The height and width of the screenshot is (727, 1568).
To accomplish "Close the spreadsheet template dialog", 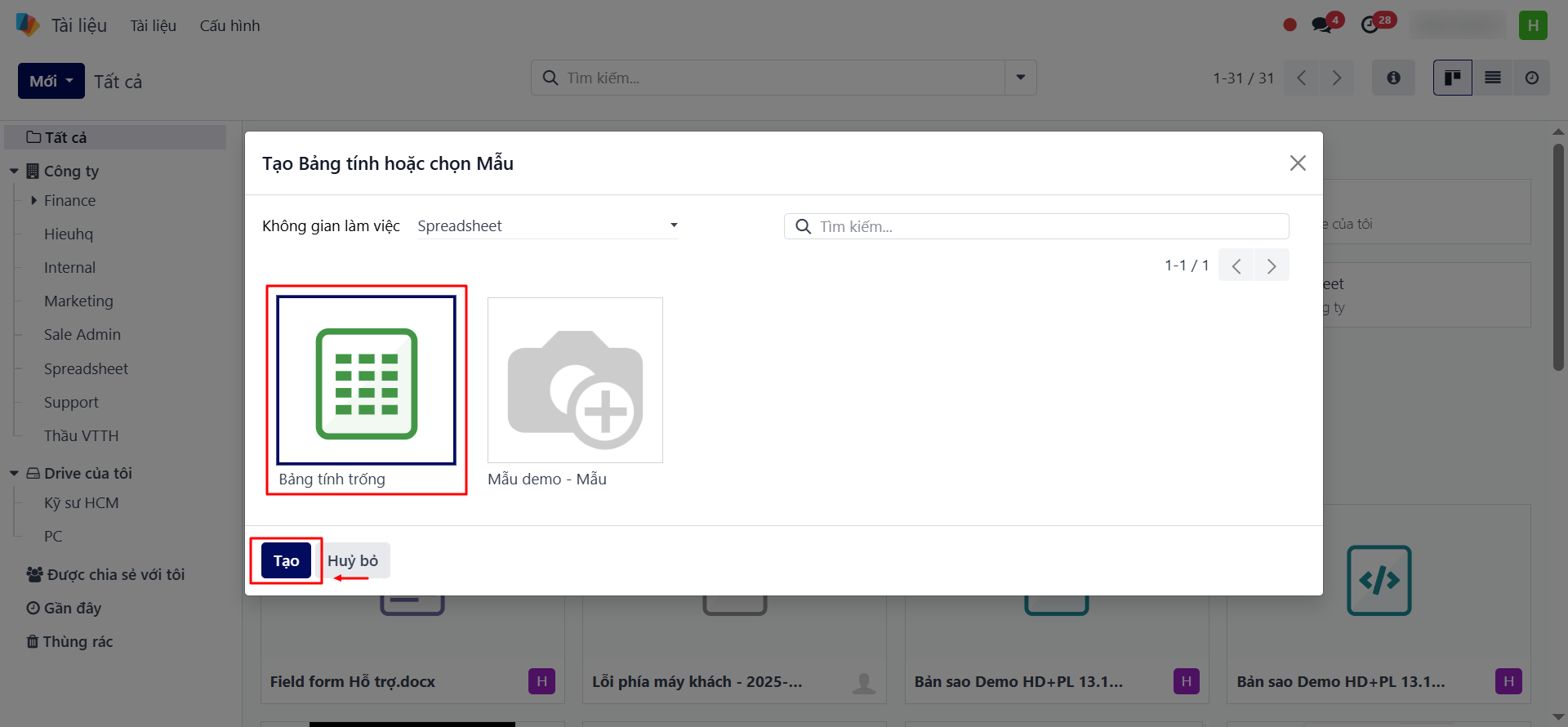I will (1298, 163).
